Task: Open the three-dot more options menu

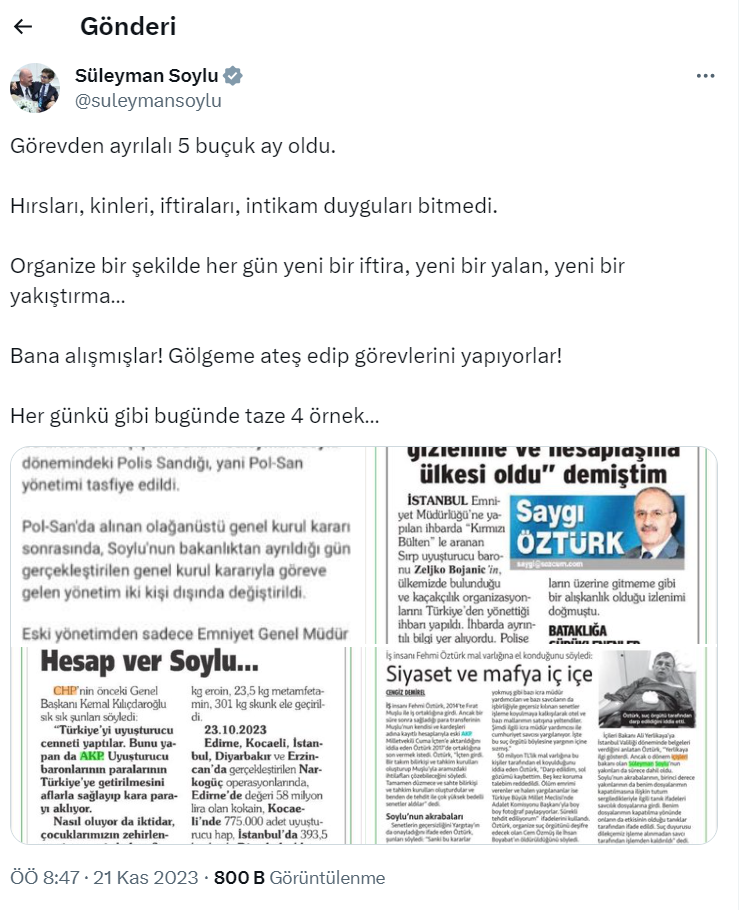Action: tap(705, 76)
